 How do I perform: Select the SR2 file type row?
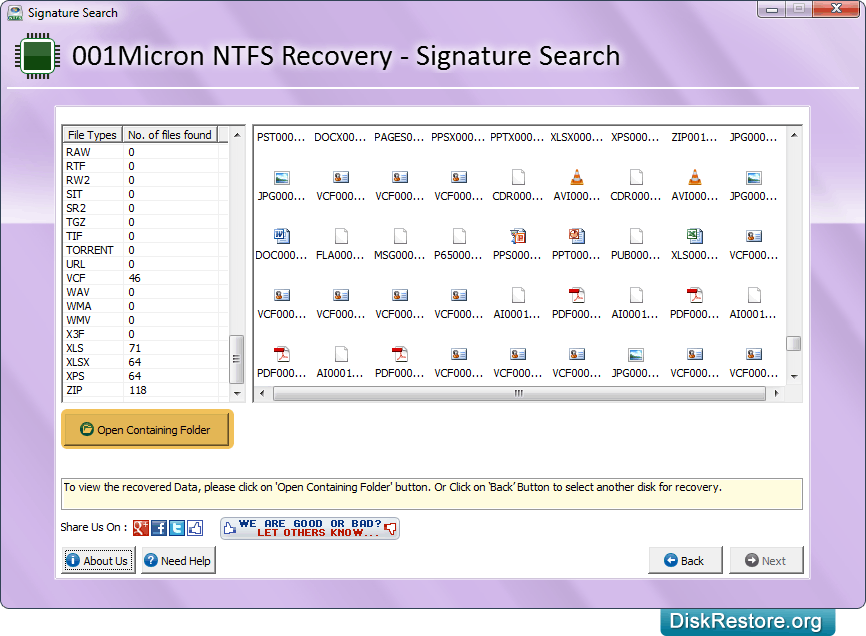click(145, 208)
